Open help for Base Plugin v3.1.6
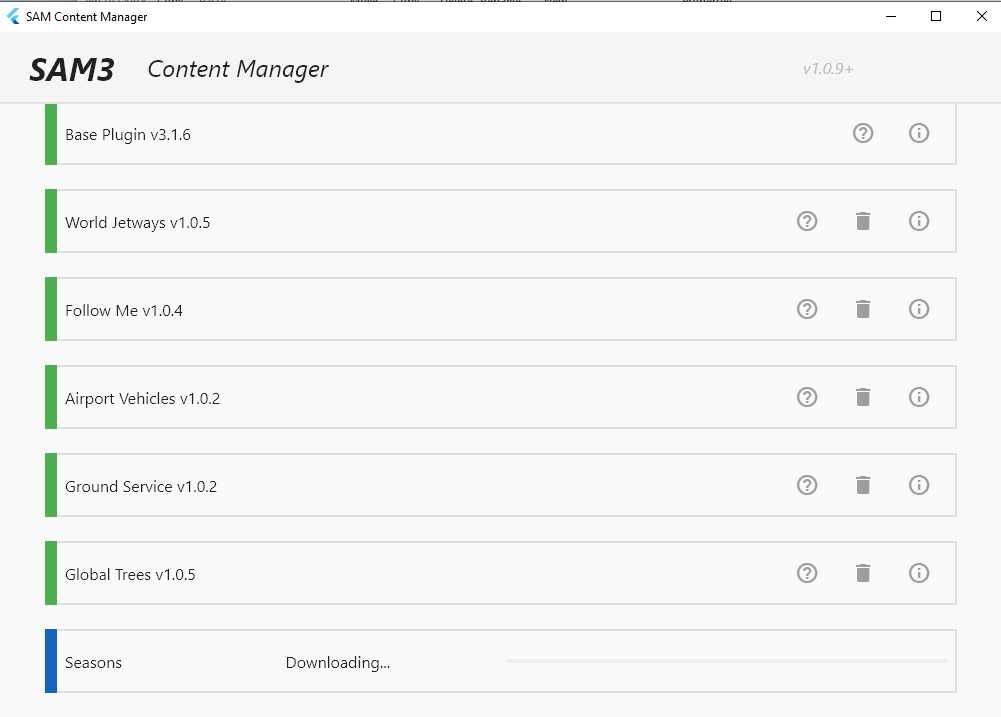Image resolution: width=1001 pixels, height=717 pixels. click(x=863, y=133)
